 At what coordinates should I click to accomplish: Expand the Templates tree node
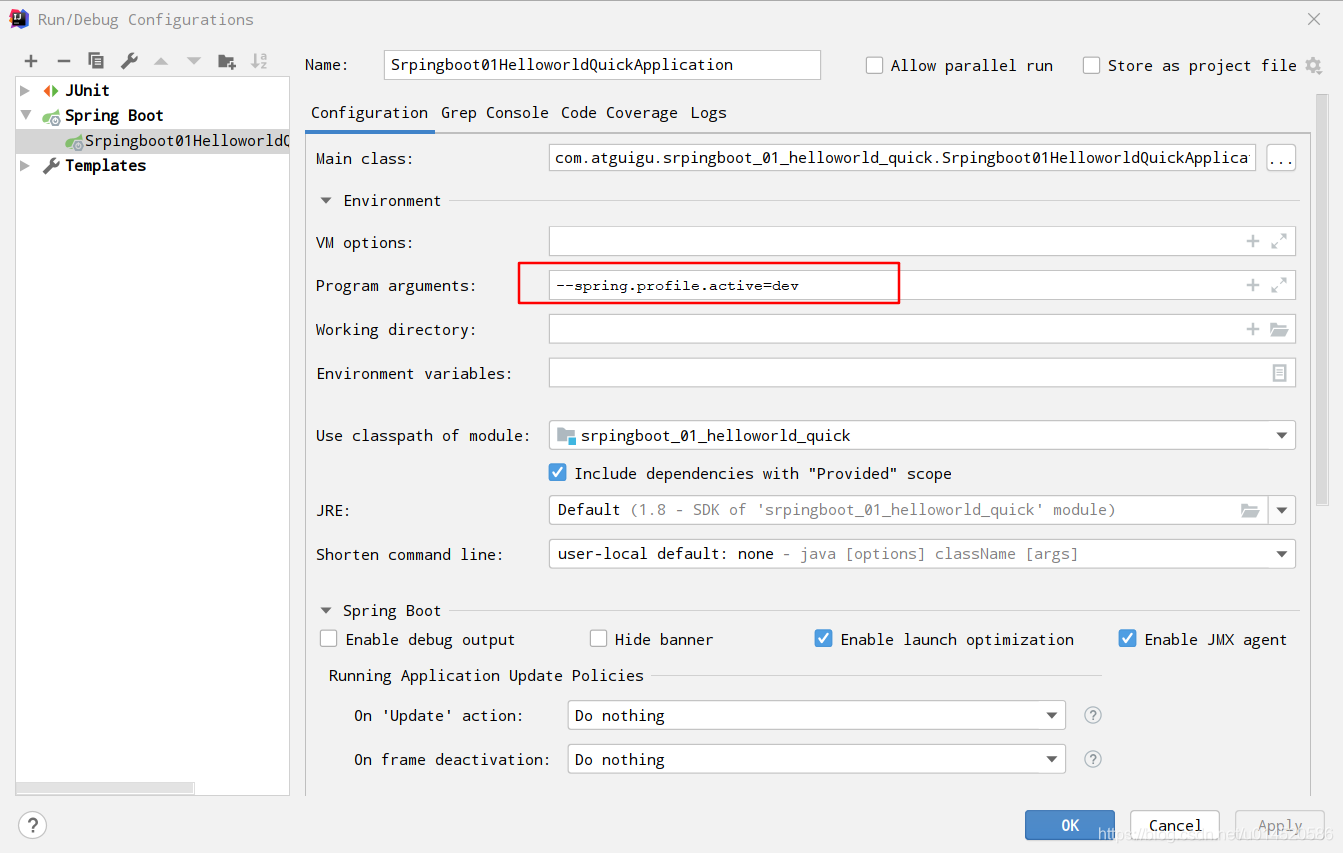(x=25, y=166)
